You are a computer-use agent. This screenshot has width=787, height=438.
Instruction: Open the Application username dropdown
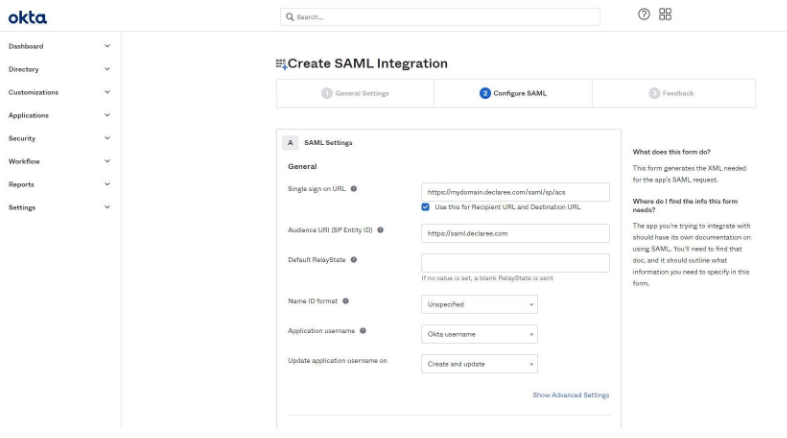pyautogui.click(x=480, y=334)
